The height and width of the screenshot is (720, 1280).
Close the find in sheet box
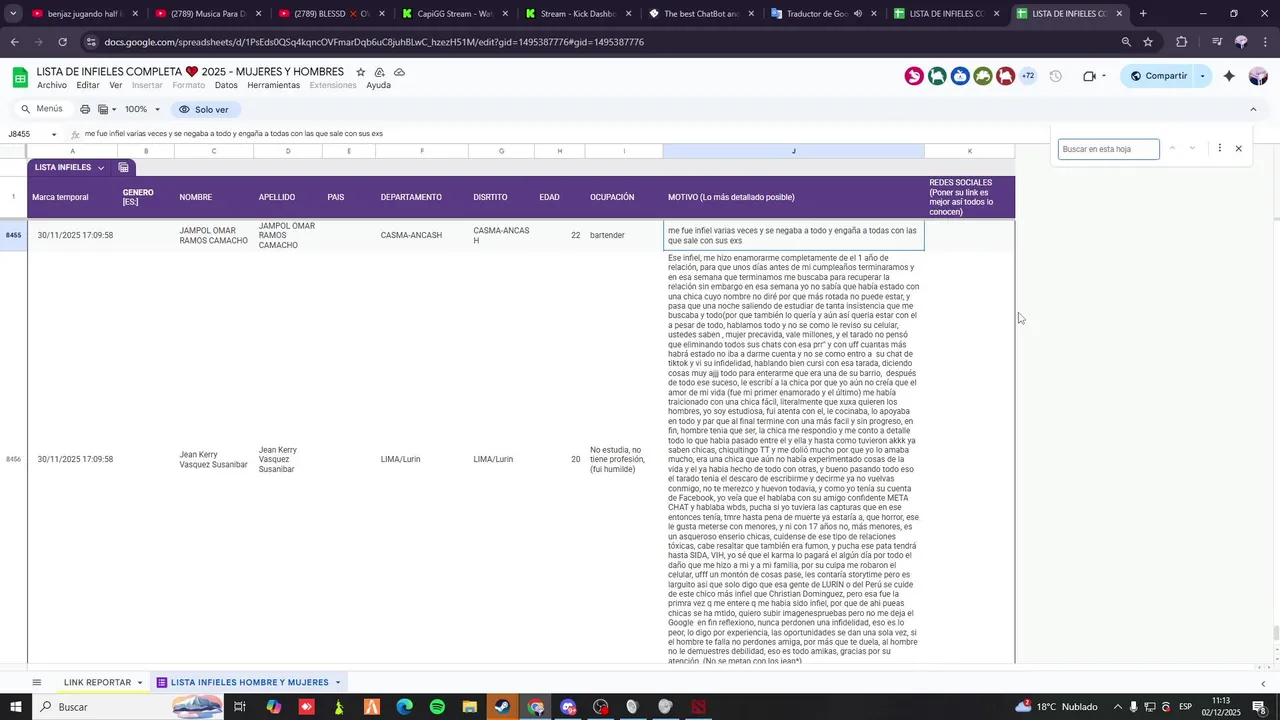pos(1238,148)
